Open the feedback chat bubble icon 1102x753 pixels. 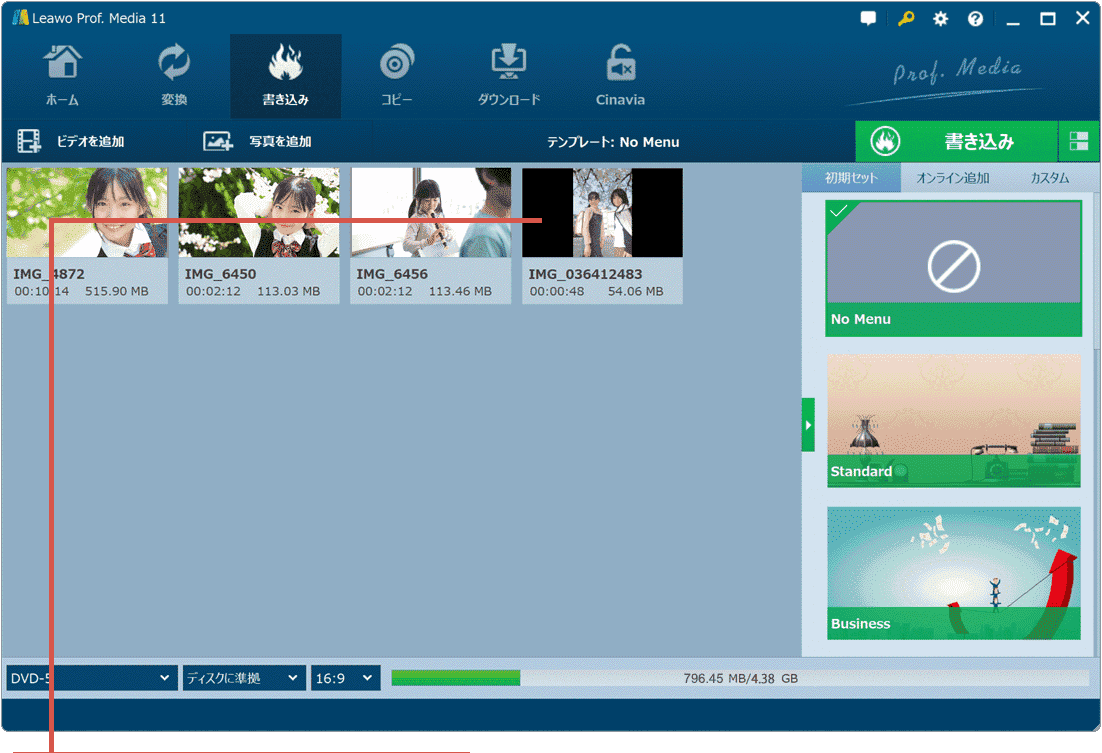[868, 19]
